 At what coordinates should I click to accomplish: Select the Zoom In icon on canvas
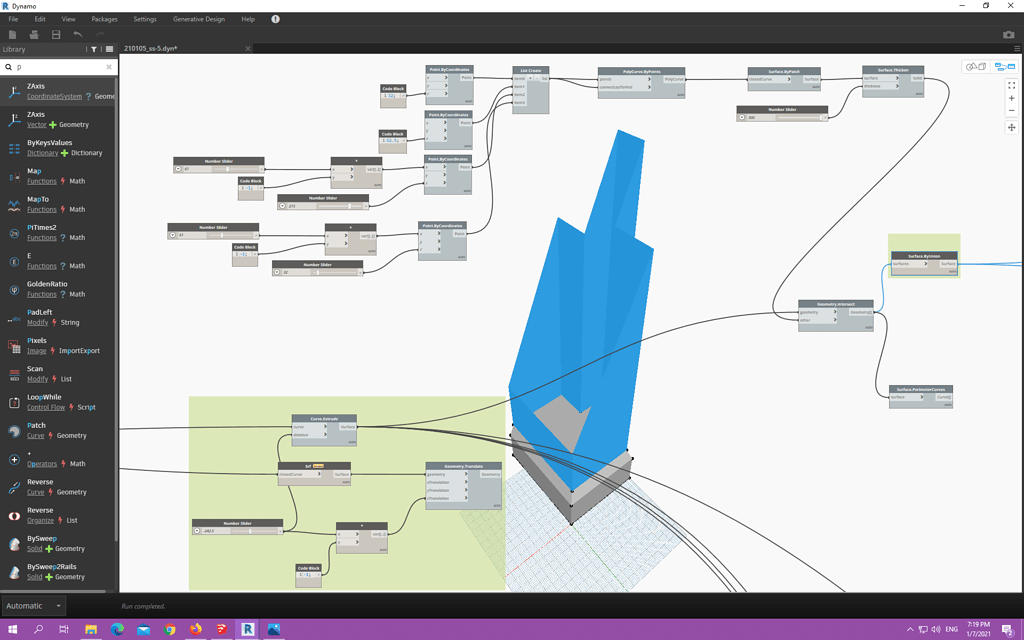pyautogui.click(x=1011, y=98)
